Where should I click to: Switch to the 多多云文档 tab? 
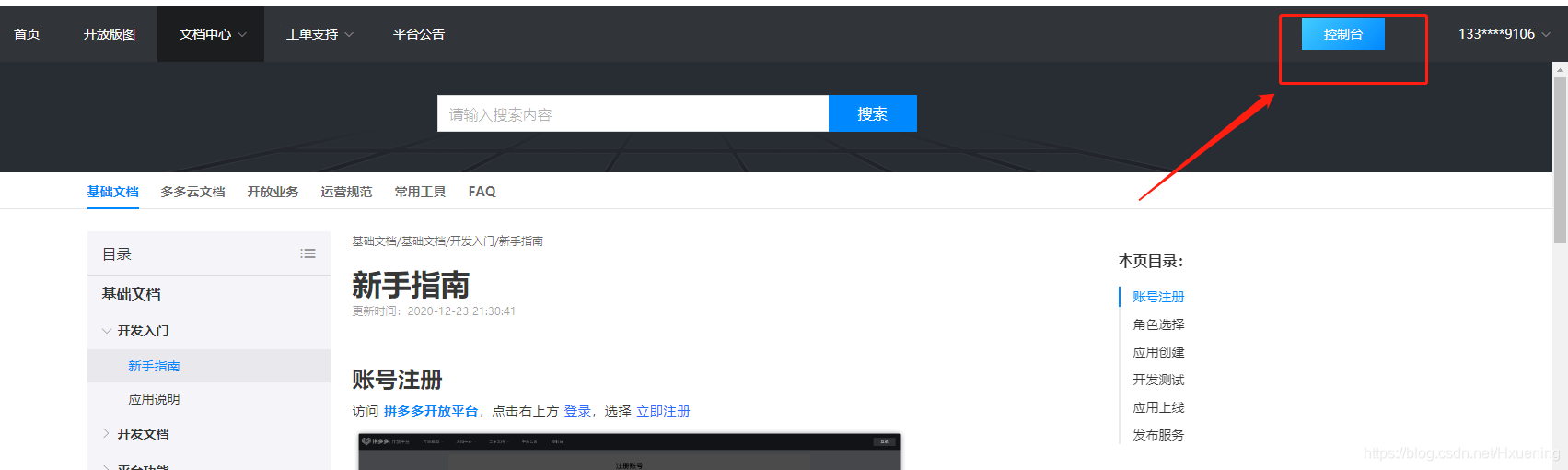(x=193, y=192)
